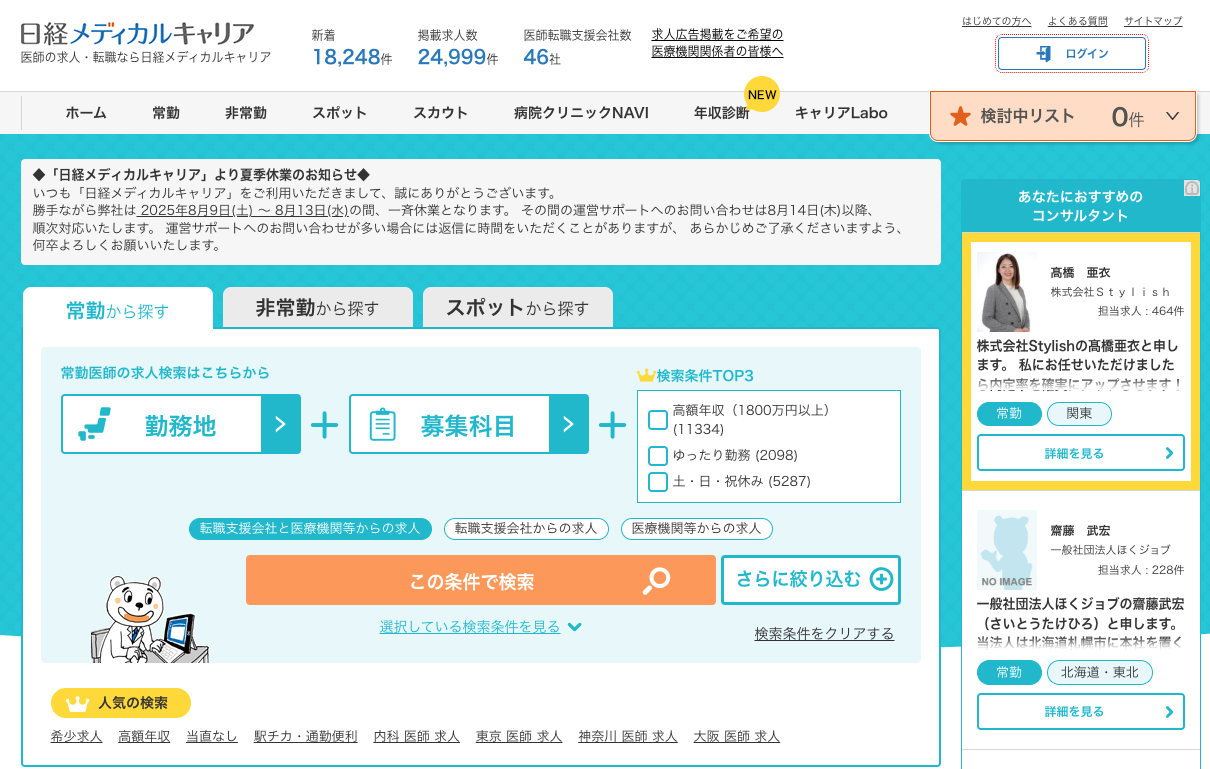1210x769 pixels.
Task: Click the 検索条件をクリアする link
Action: [x=822, y=634]
